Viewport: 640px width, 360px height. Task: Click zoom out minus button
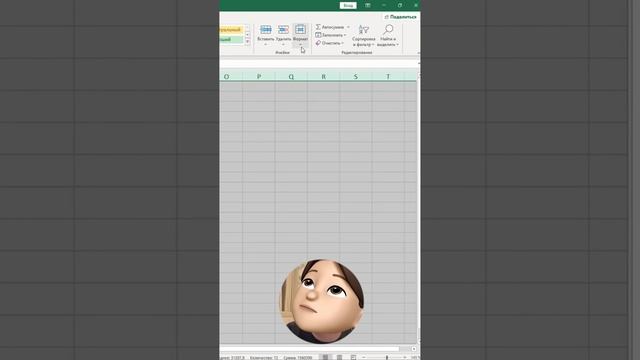pos(364,358)
